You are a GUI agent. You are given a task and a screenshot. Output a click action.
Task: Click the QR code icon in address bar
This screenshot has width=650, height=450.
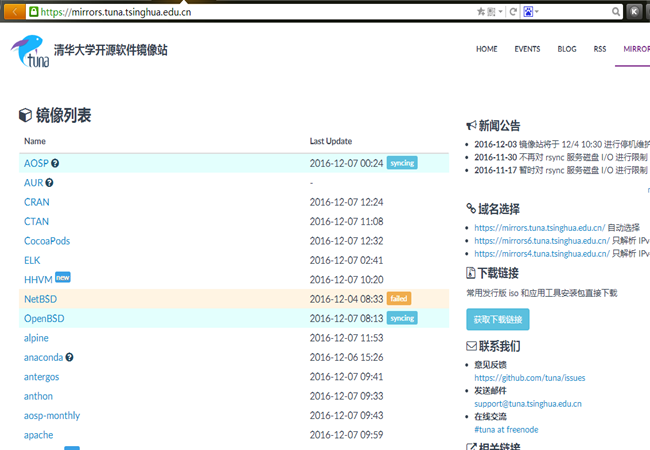click(x=491, y=12)
